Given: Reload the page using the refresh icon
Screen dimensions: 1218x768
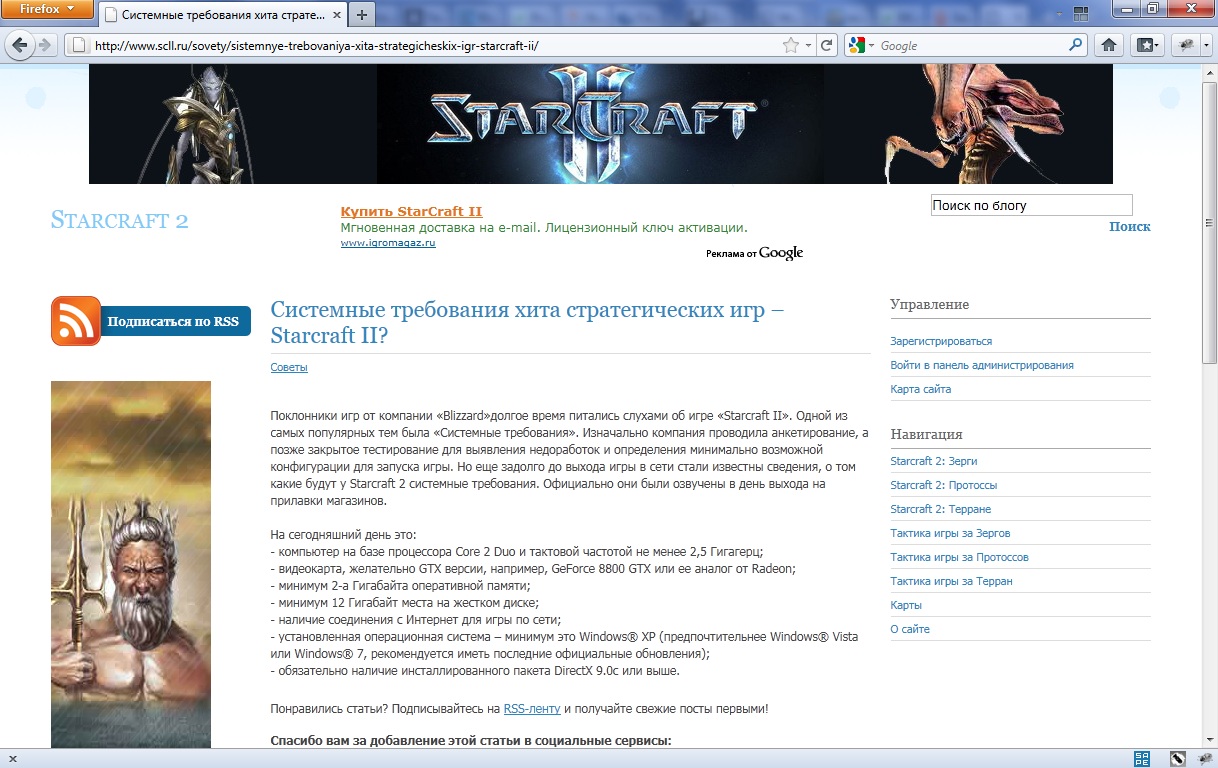Looking at the screenshot, I should (x=826, y=45).
